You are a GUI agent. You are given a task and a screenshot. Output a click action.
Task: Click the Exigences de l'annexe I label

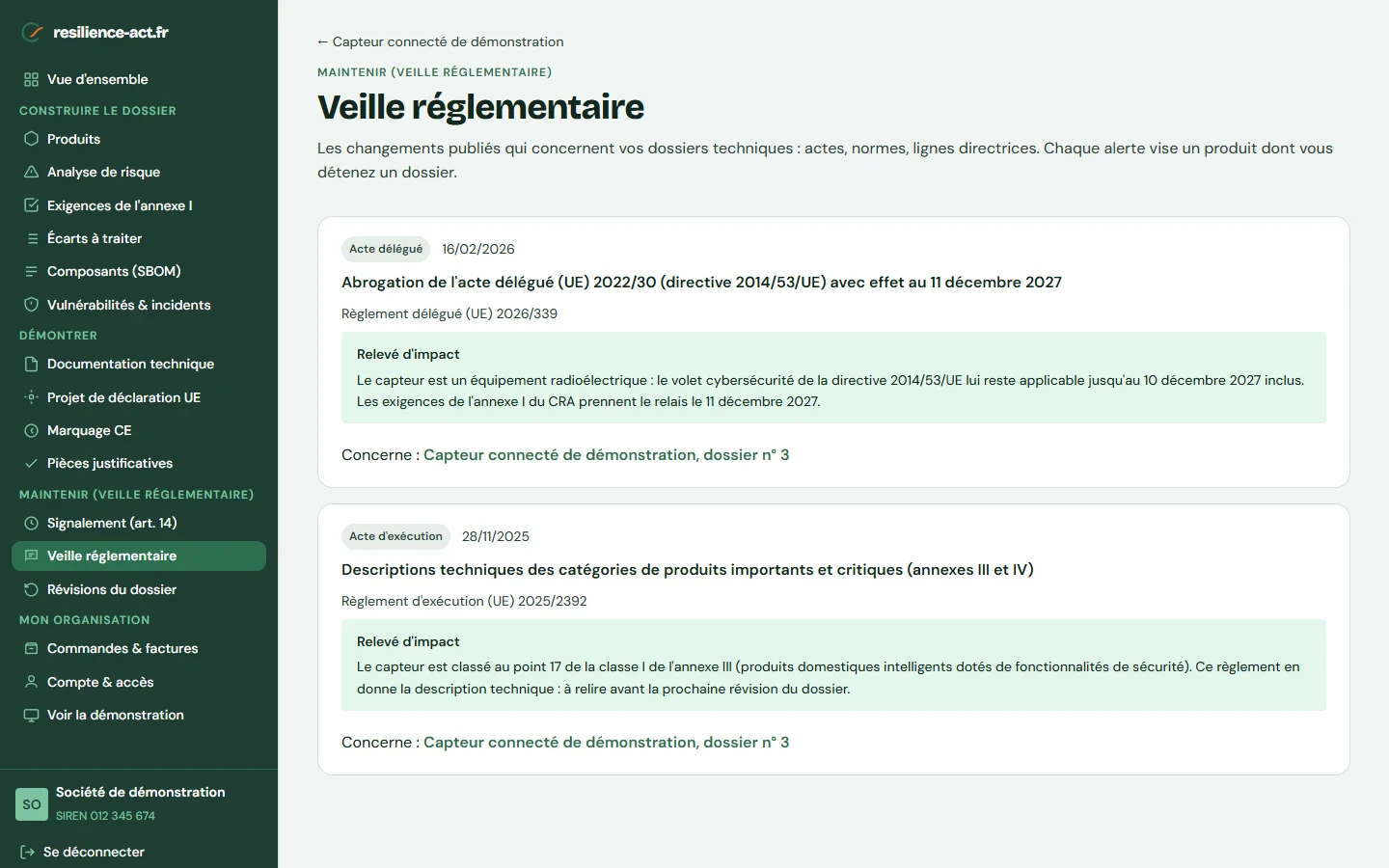coord(120,205)
